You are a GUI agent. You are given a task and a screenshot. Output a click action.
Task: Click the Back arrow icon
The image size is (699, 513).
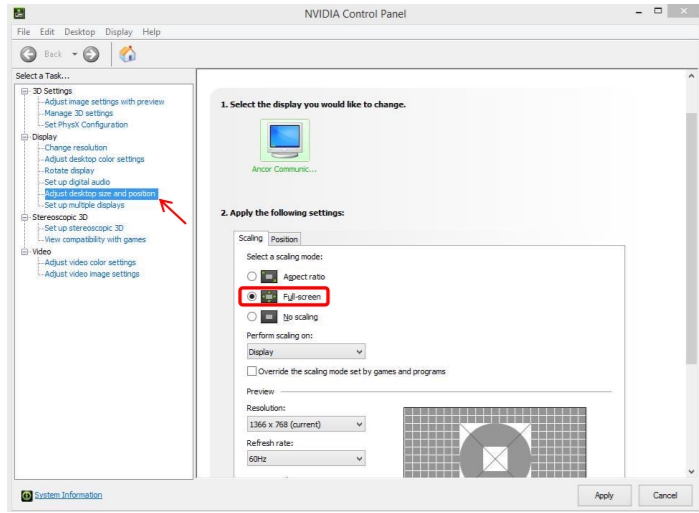click(29, 54)
